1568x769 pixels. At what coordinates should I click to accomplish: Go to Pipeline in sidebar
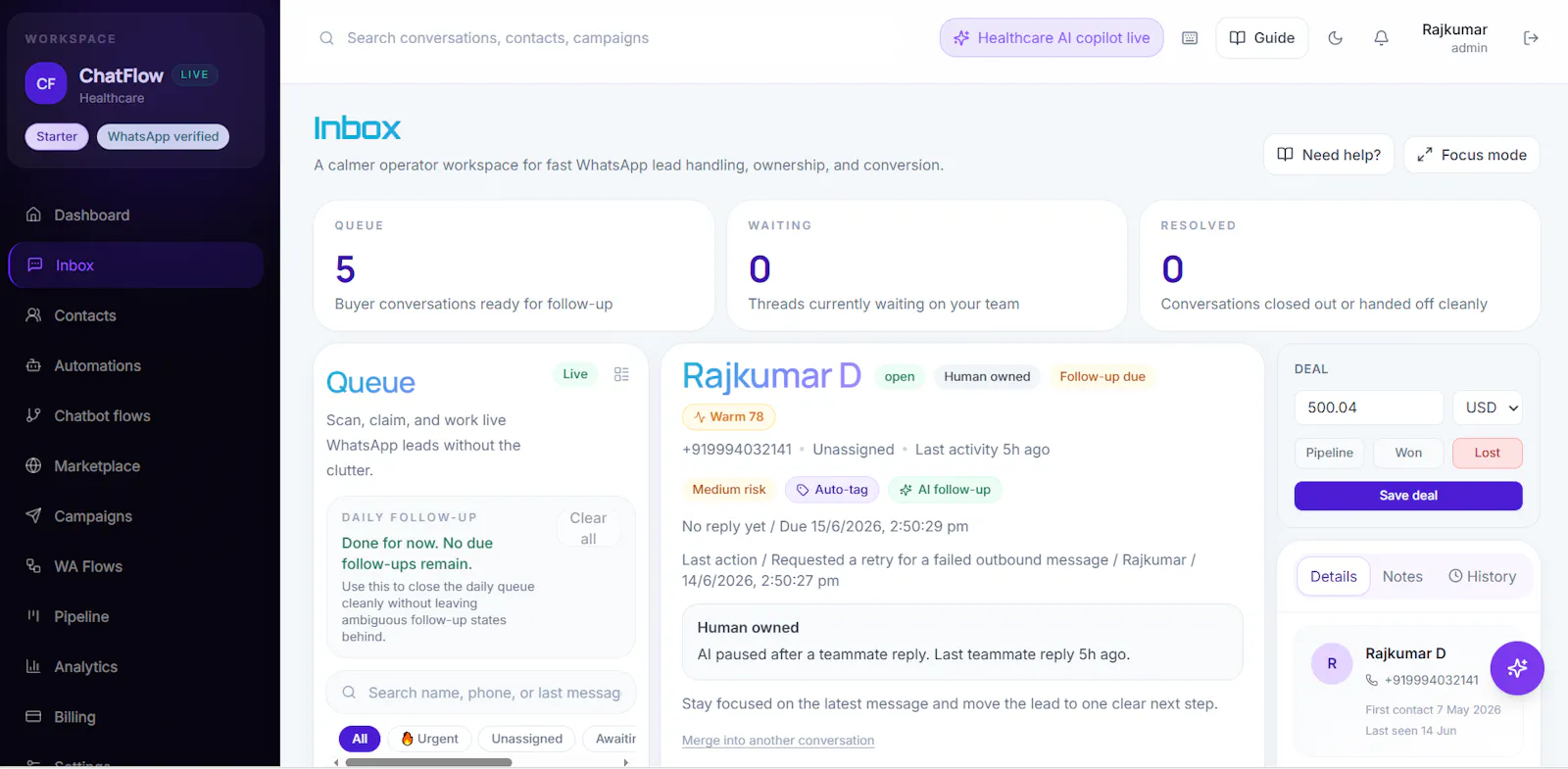[136, 616]
